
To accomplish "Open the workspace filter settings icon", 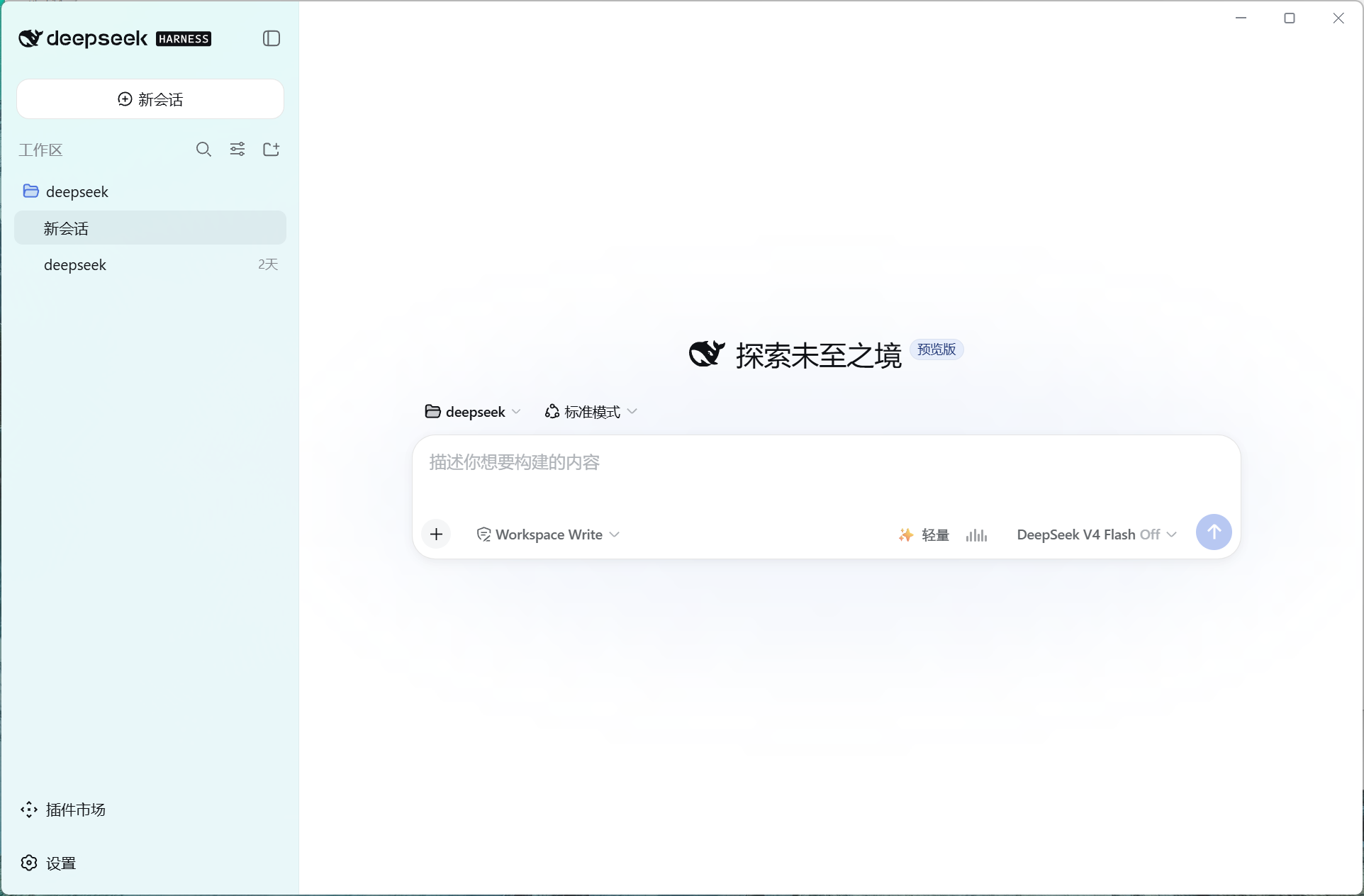I will [x=237, y=150].
